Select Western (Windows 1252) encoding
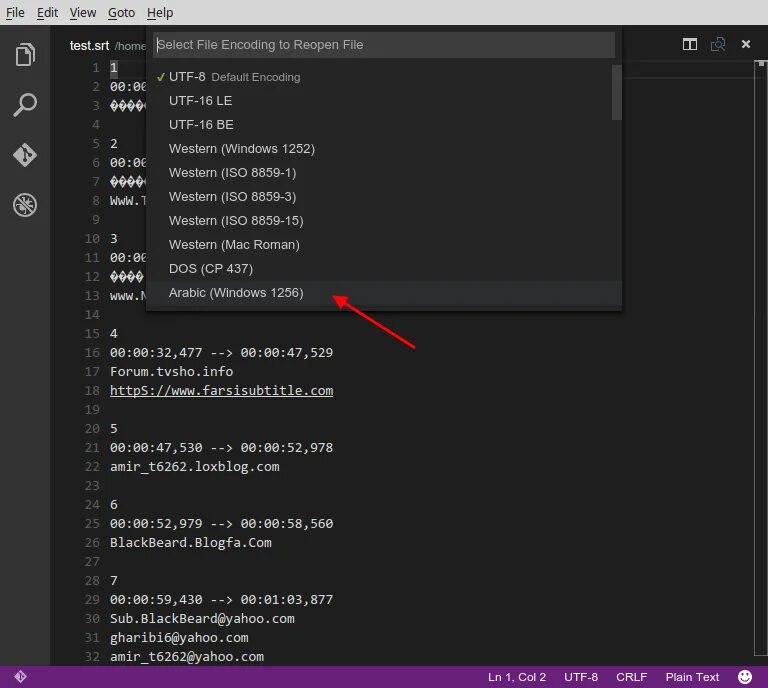Viewport: 768px width, 688px height. (384, 149)
